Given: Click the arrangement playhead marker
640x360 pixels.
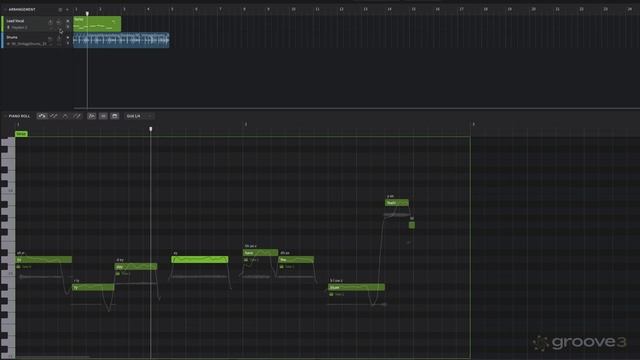Looking at the screenshot, I should pos(87,13).
